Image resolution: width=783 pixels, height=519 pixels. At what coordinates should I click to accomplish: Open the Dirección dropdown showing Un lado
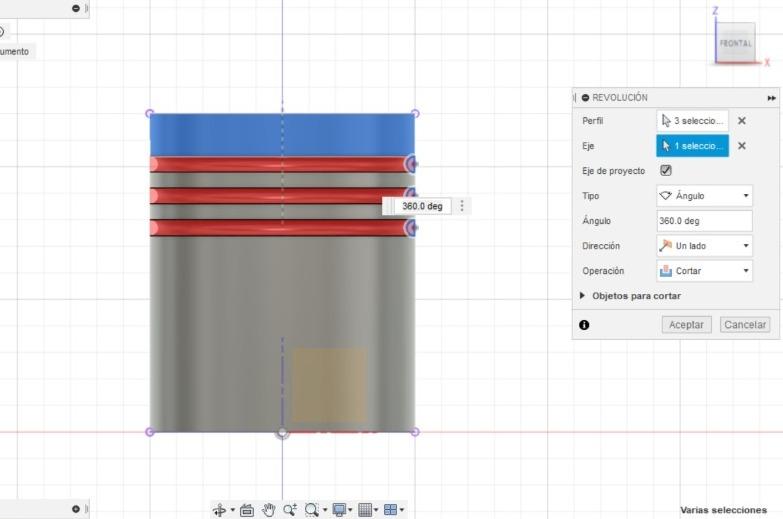pos(704,246)
